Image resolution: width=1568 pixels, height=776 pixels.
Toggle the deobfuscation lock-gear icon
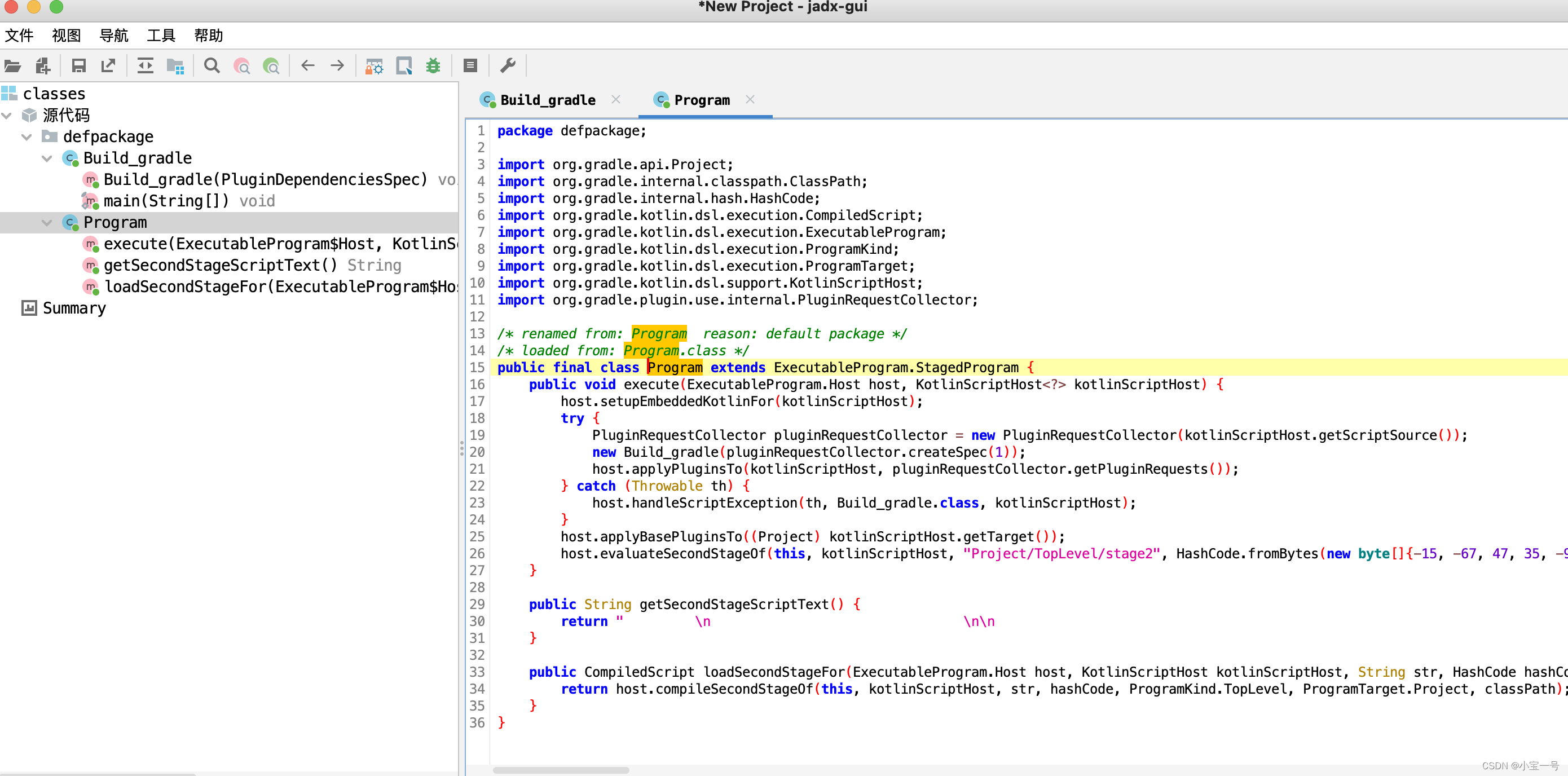tap(374, 66)
